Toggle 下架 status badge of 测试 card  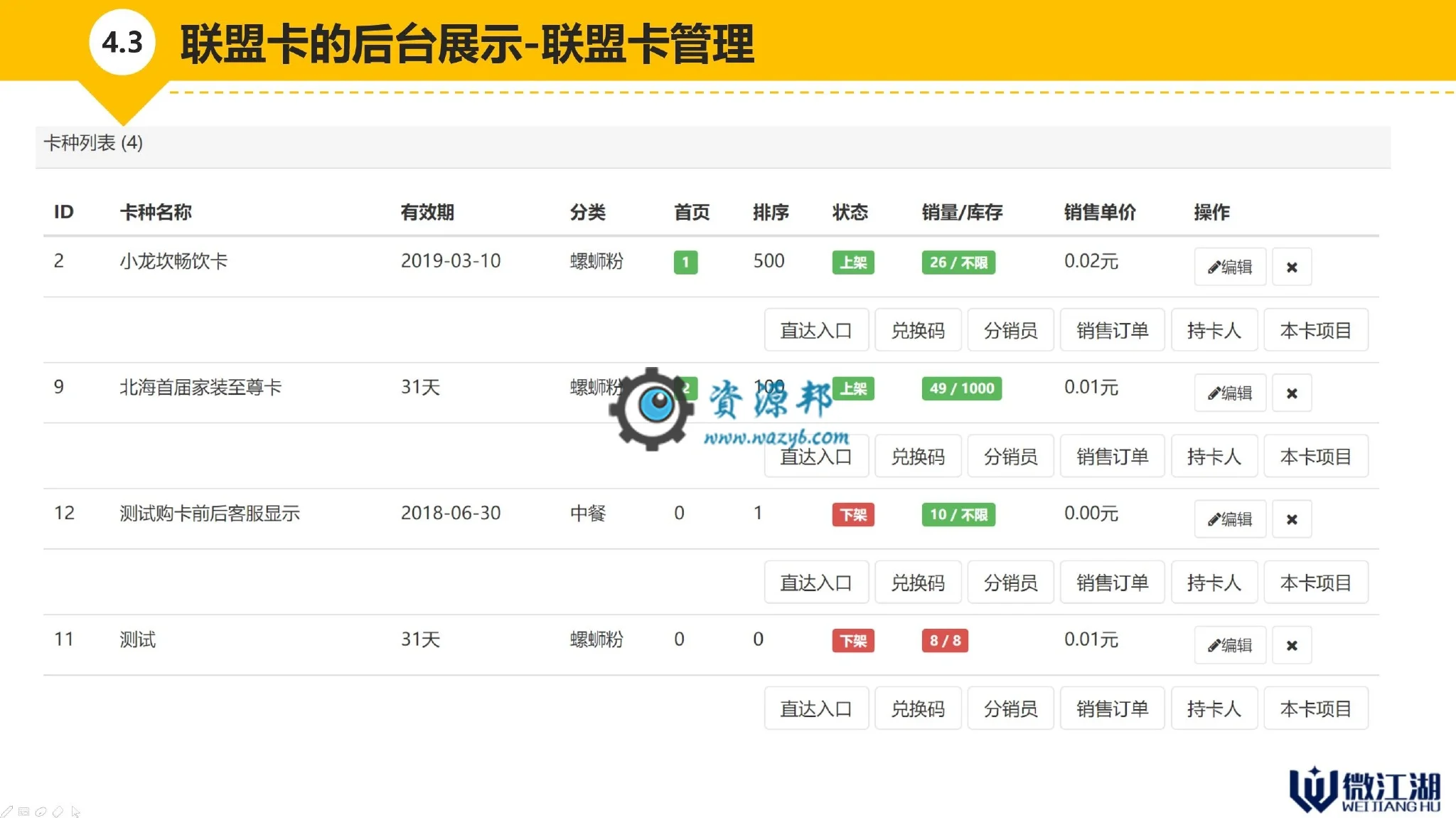click(853, 641)
